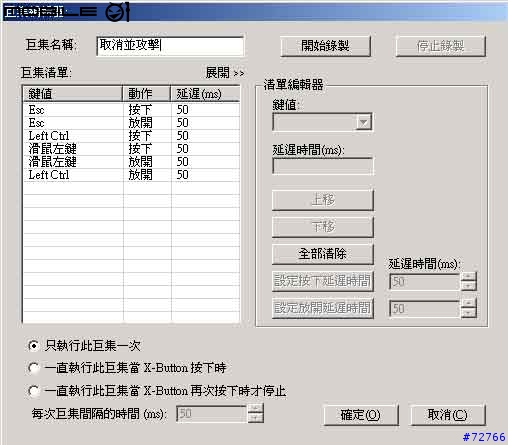Viewport: 508px width, 445px height.
Task: Decrease the press delay with the down arrow
Action: coord(469,286)
